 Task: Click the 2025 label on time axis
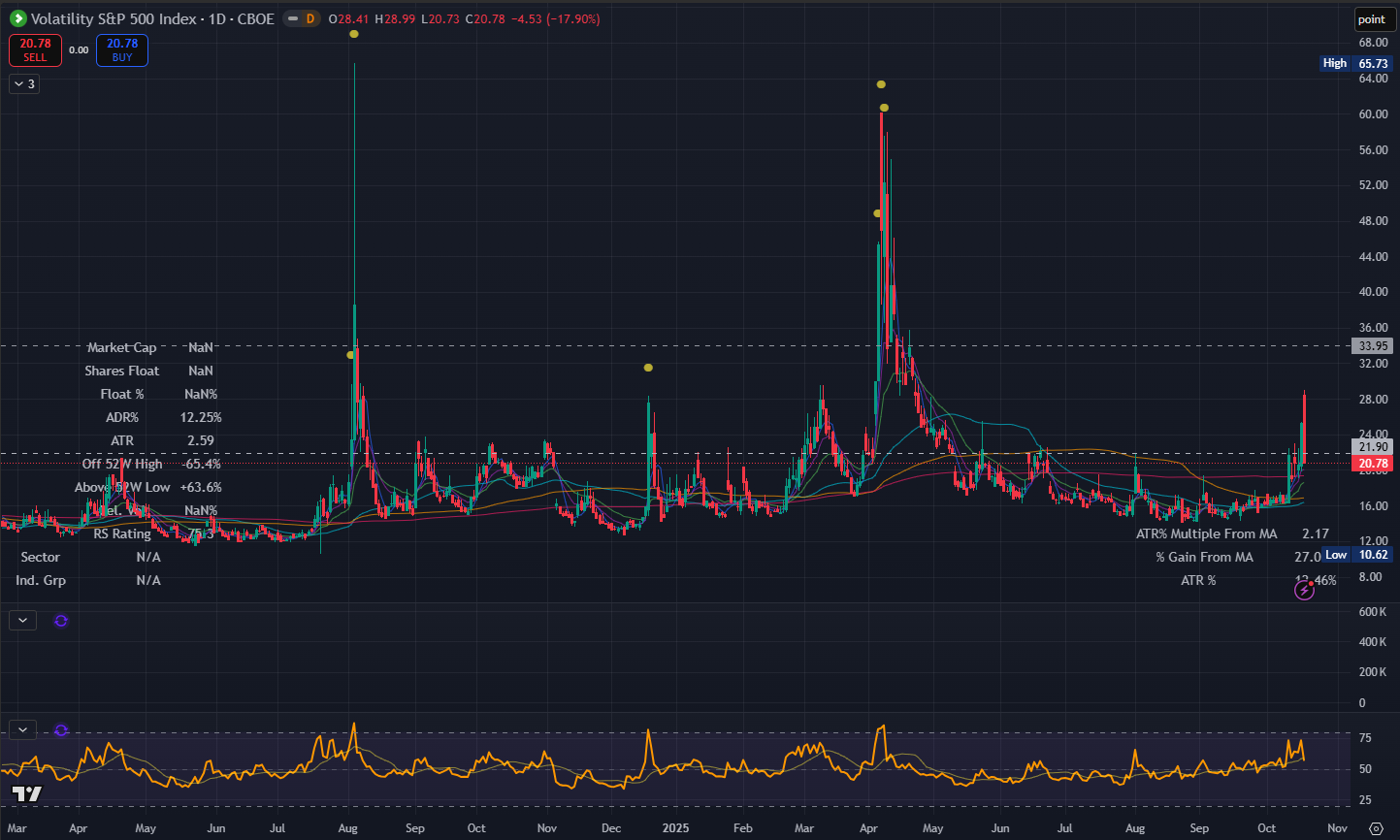click(x=676, y=828)
